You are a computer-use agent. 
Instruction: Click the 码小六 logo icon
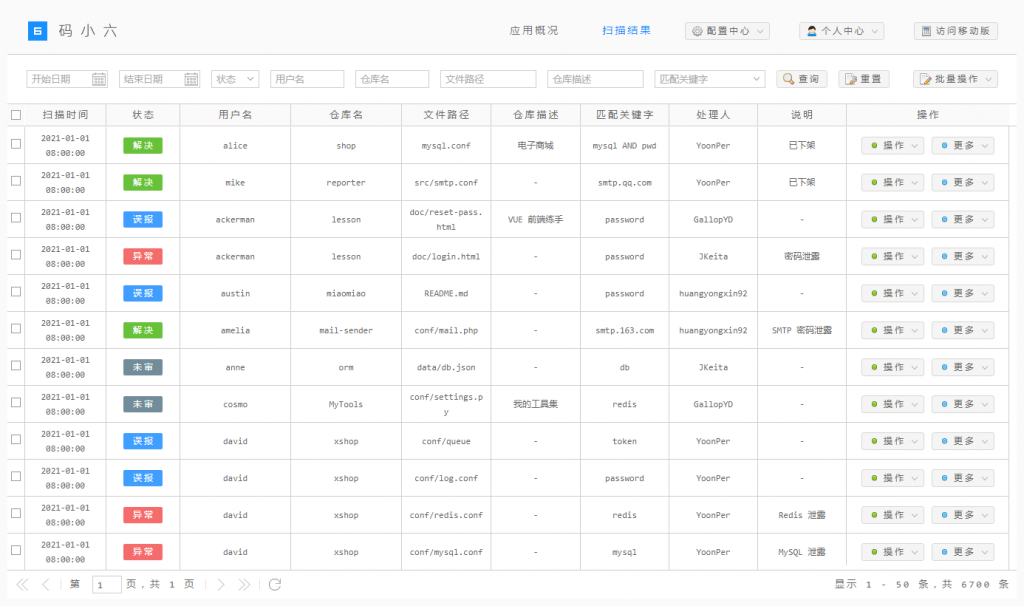(37, 31)
